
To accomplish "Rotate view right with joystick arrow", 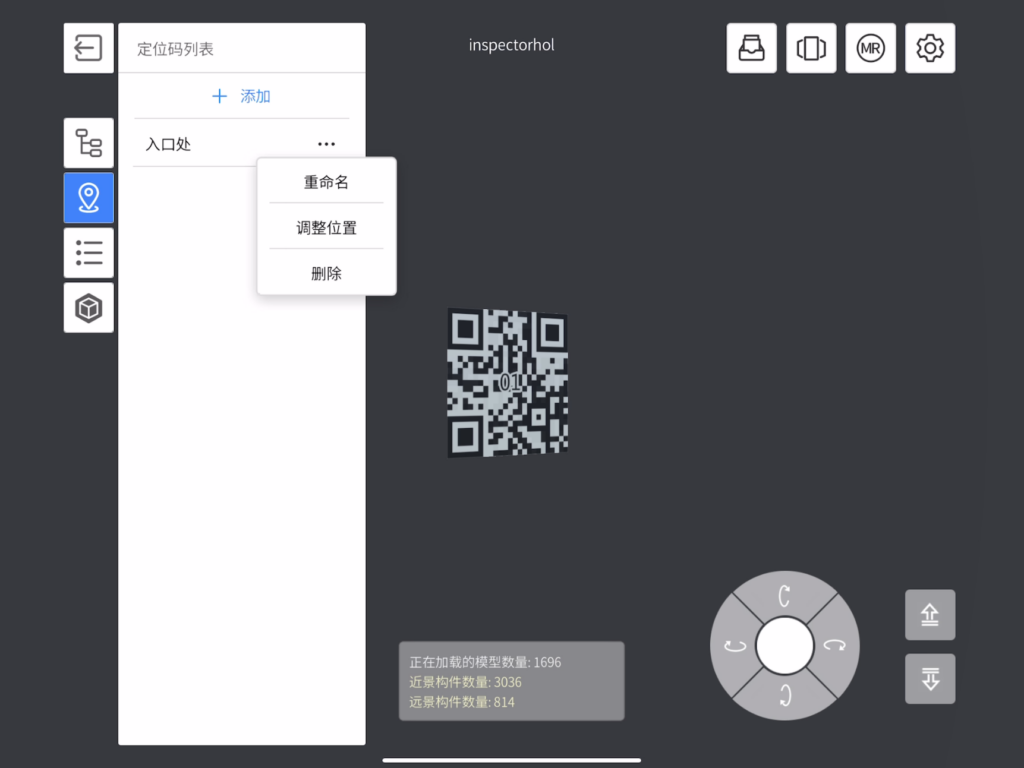I will pyautogui.click(x=835, y=646).
